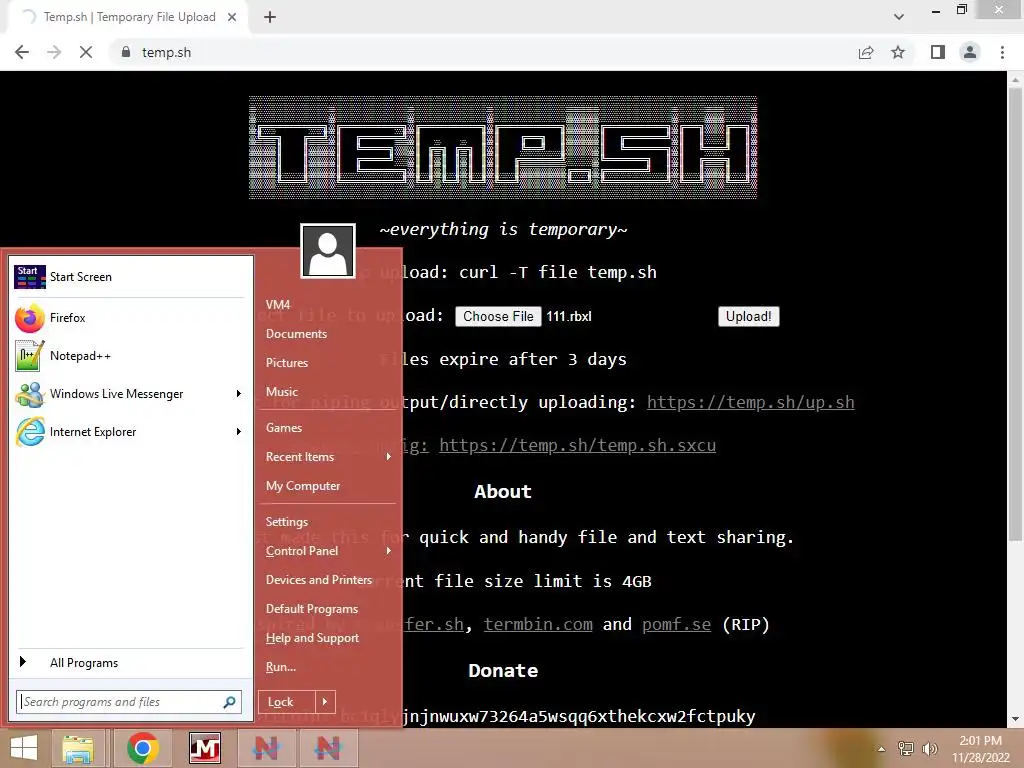This screenshot has height=768, width=1024.
Task: Follow the pomf.se link
Action: [677, 625]
